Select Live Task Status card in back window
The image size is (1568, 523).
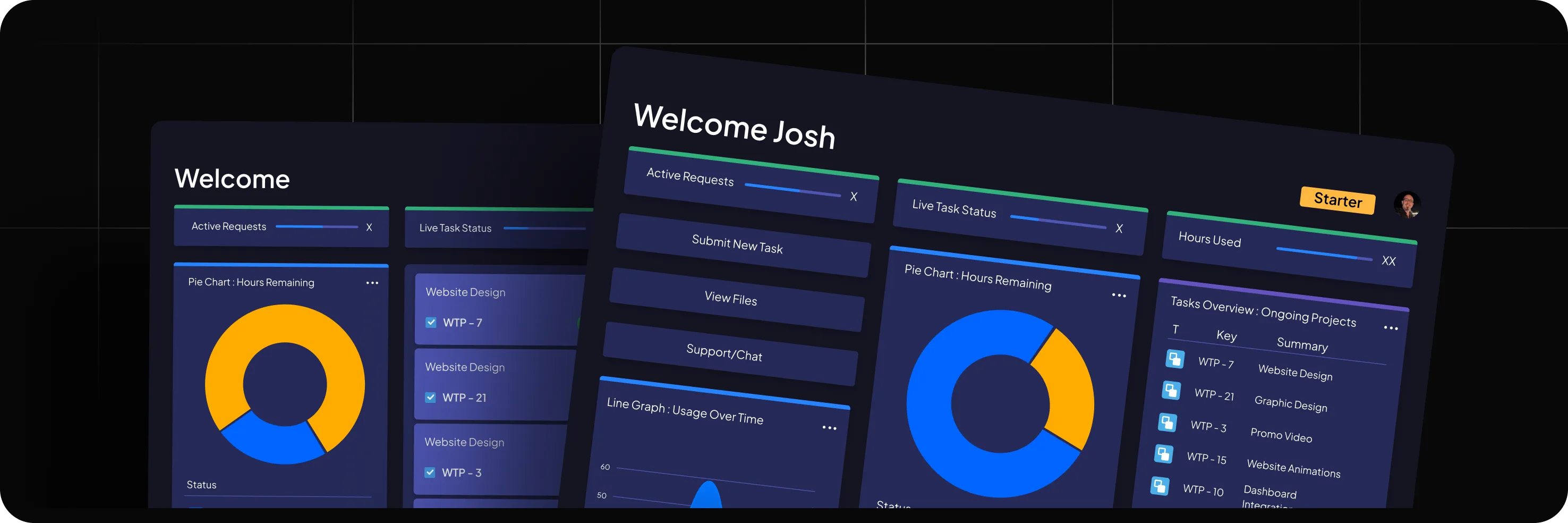[x=499, y=227]
